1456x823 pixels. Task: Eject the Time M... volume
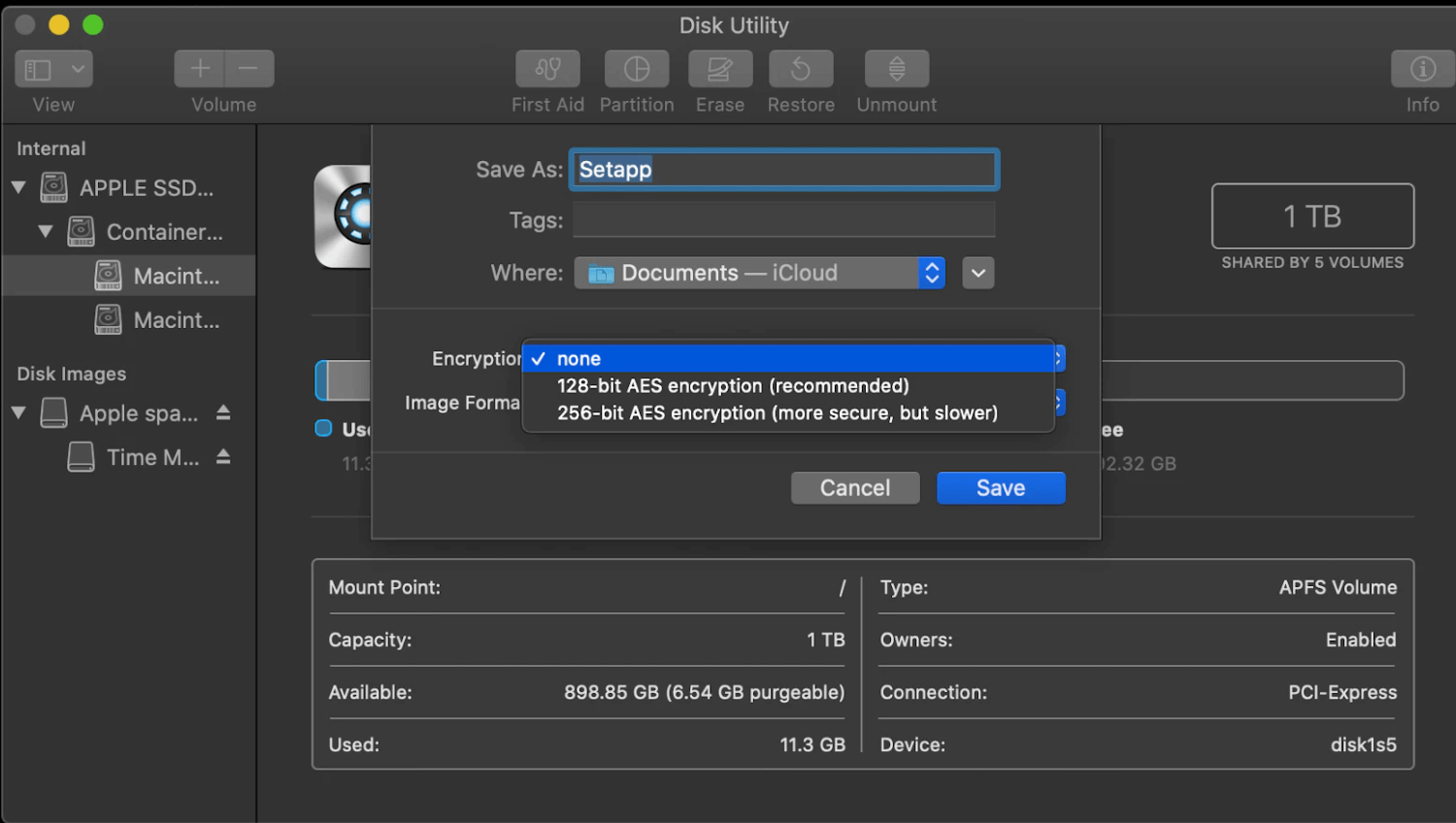[x=223, y=456]
